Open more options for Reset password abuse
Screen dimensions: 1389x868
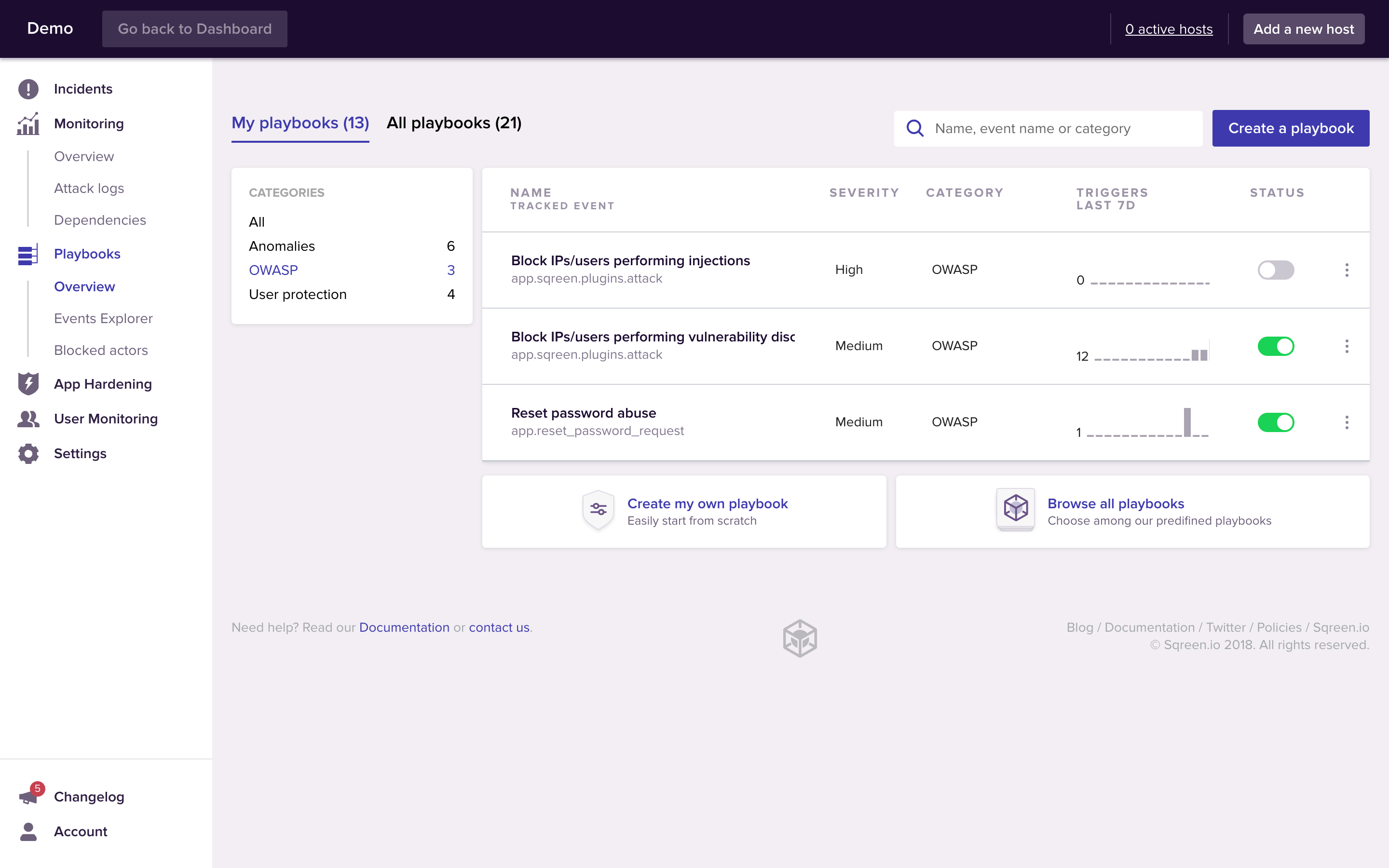tap(1347, 422)
